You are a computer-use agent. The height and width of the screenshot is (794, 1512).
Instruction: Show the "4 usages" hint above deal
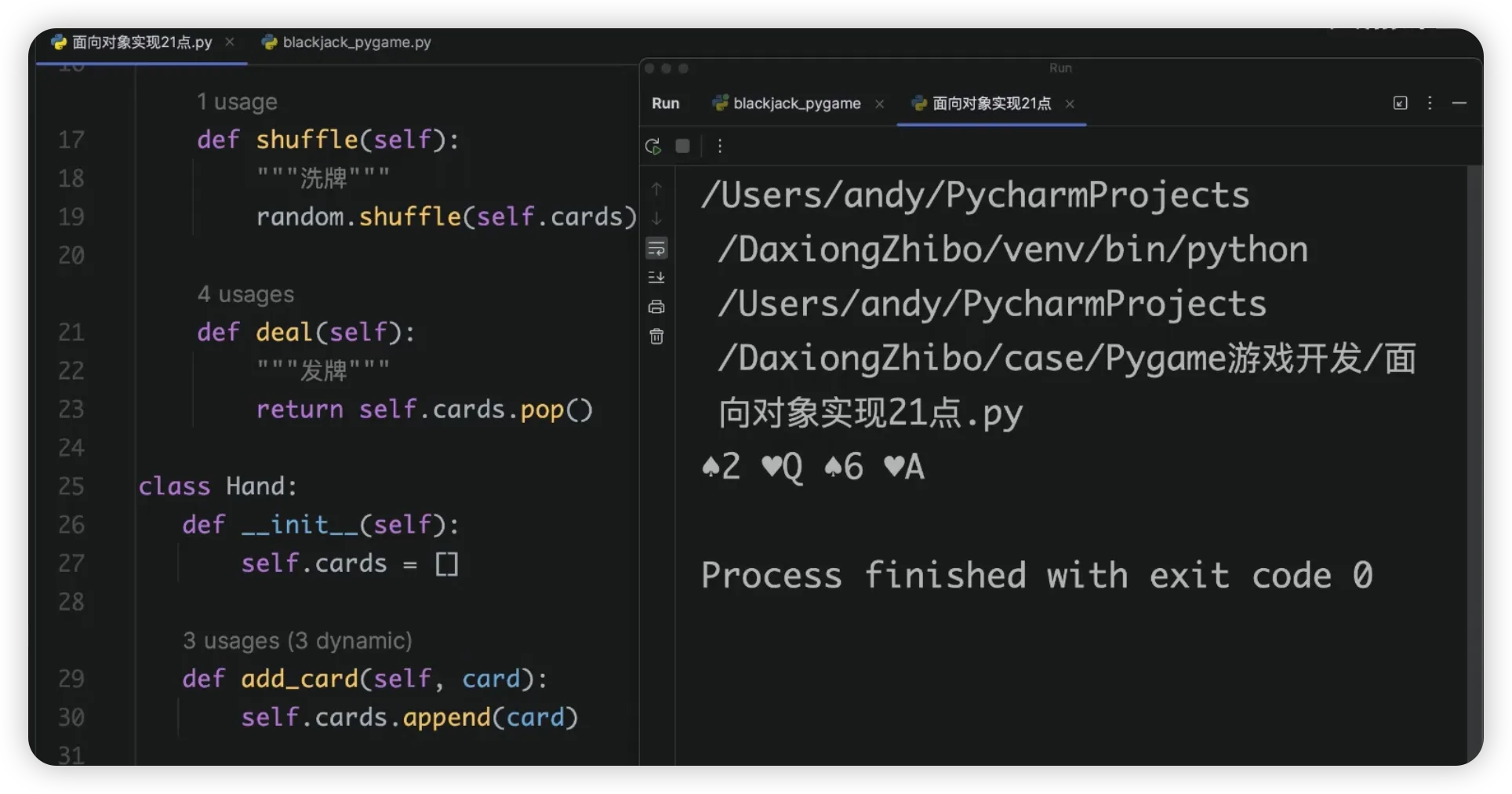[x=245, y=294]
